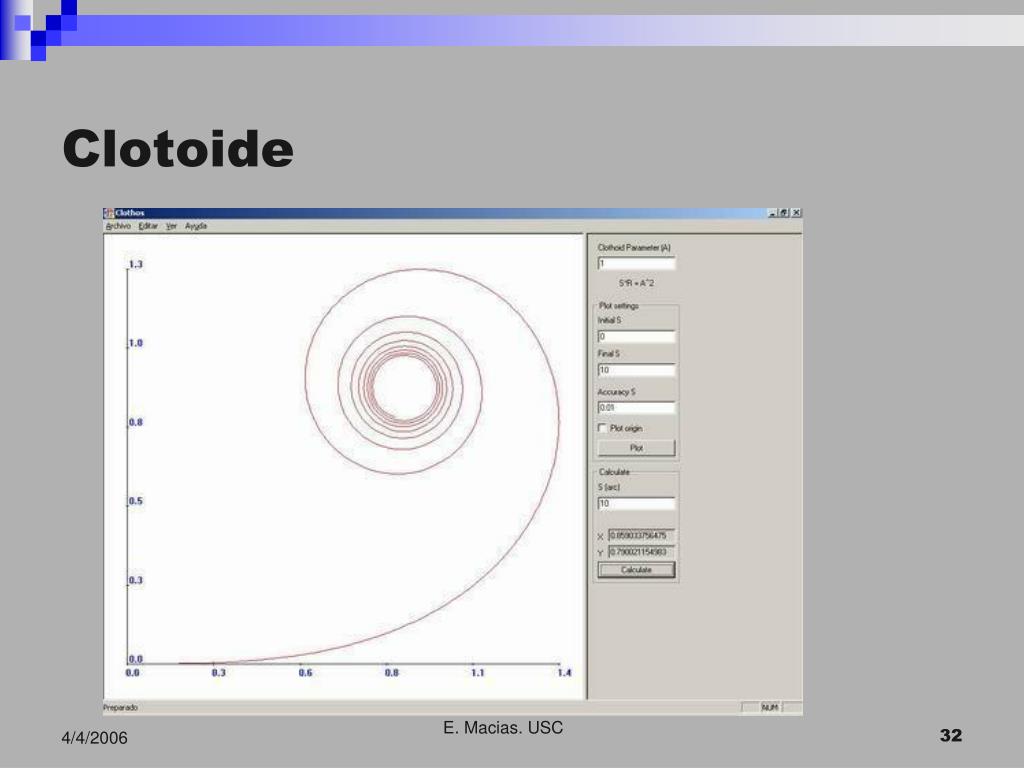
Task: Open the Ver menu
Action: click(x=171, y=226)
